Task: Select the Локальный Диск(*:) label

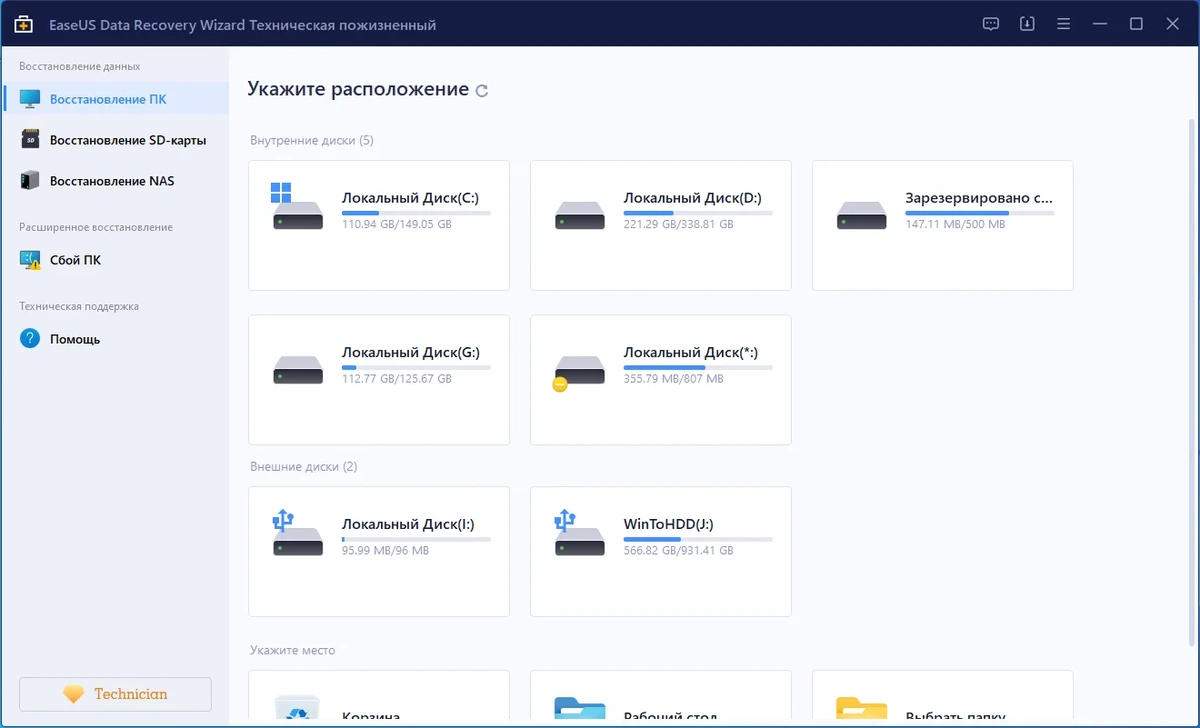Action: pos(690,352)
